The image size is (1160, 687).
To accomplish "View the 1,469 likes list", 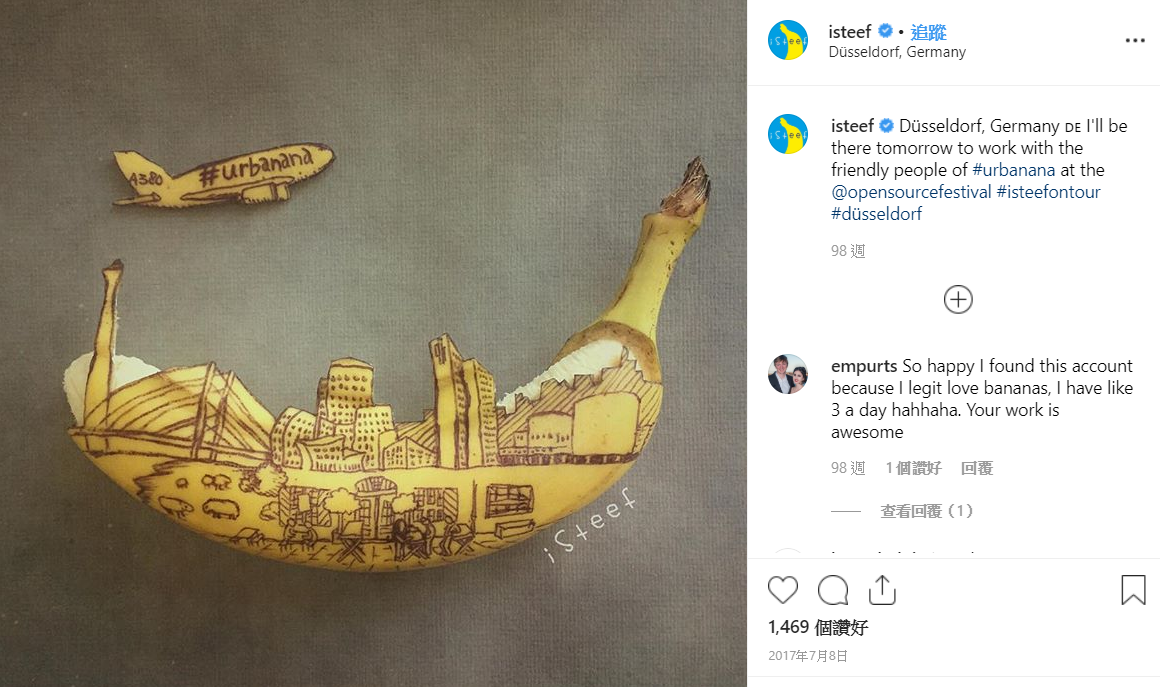I will [x=818, y=627].
